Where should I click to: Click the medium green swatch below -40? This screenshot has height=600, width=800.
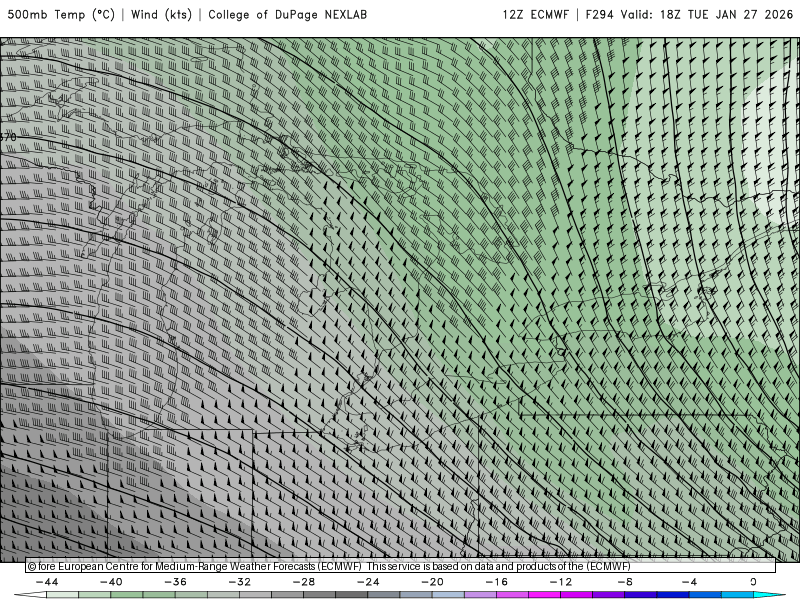point(127,595)
